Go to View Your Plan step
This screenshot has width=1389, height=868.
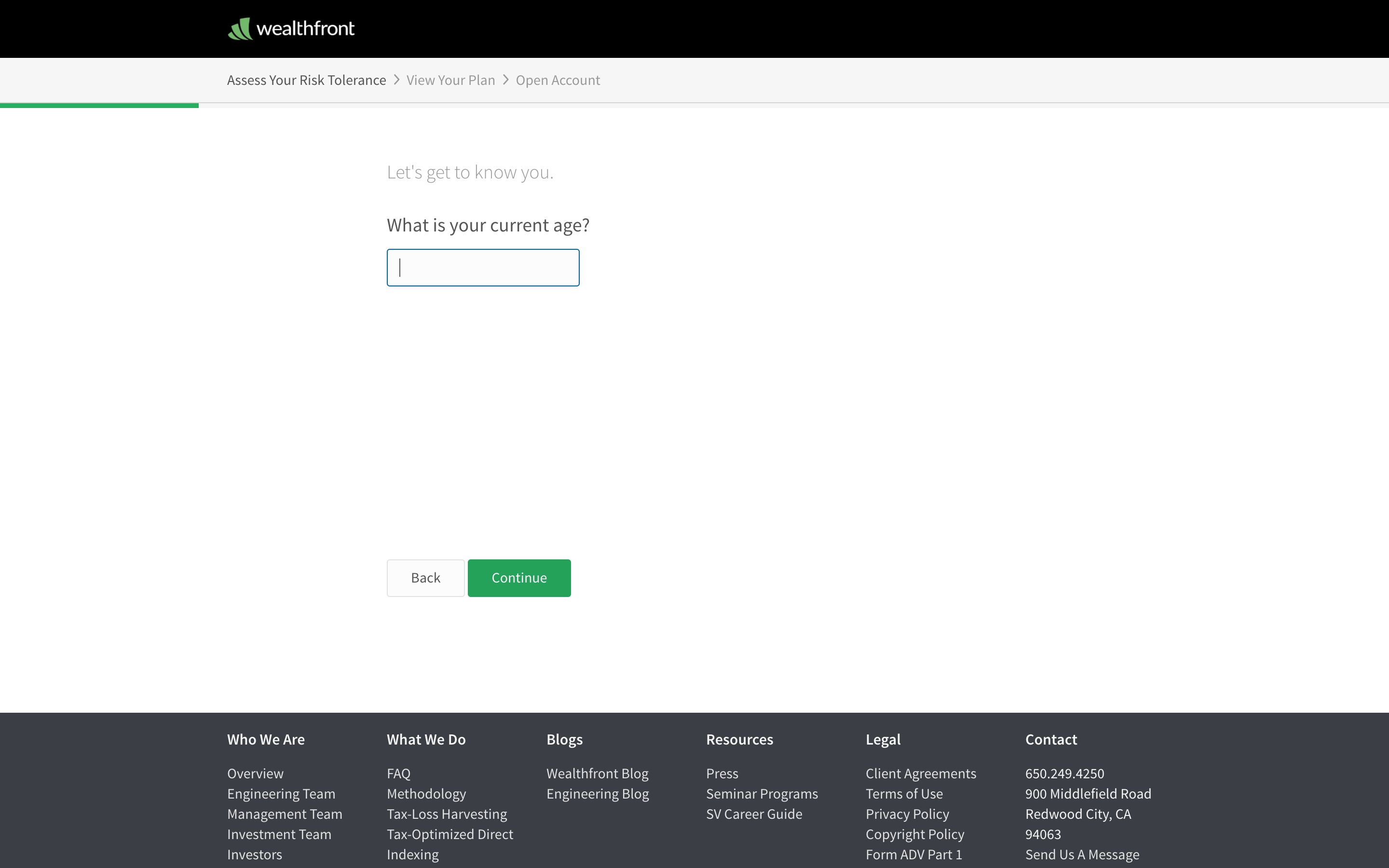[450, 81]
